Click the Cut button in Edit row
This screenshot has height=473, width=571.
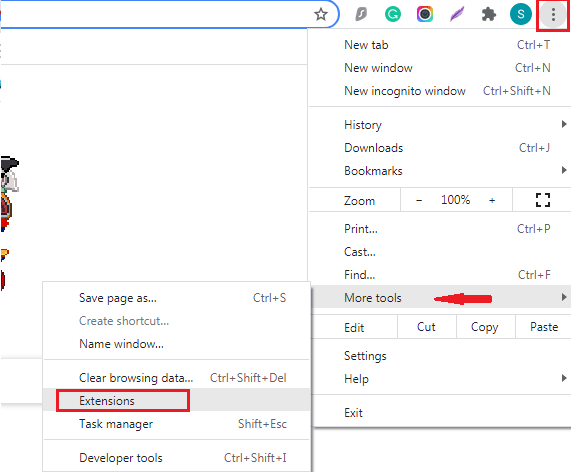click(x=426, y=327)
